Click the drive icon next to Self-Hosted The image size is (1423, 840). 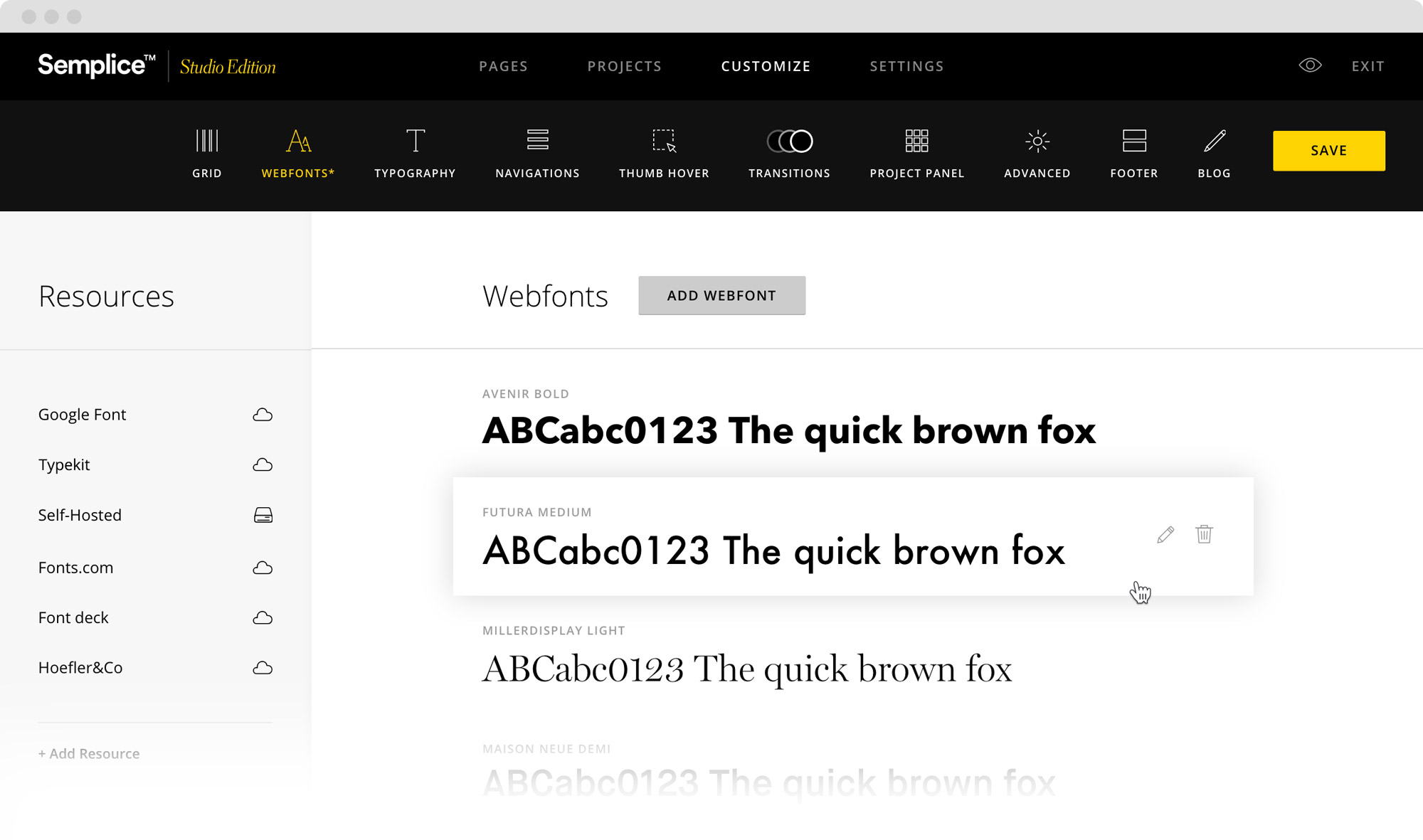(x=263, y=515)
